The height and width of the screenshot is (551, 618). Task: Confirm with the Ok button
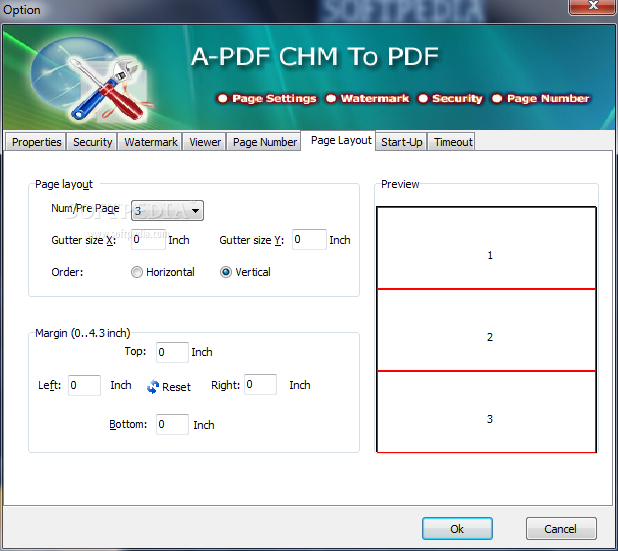click(457, 529)
